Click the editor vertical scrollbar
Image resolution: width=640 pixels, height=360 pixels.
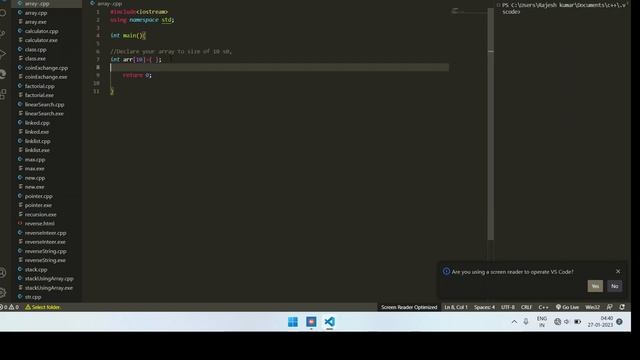(491, 124)
